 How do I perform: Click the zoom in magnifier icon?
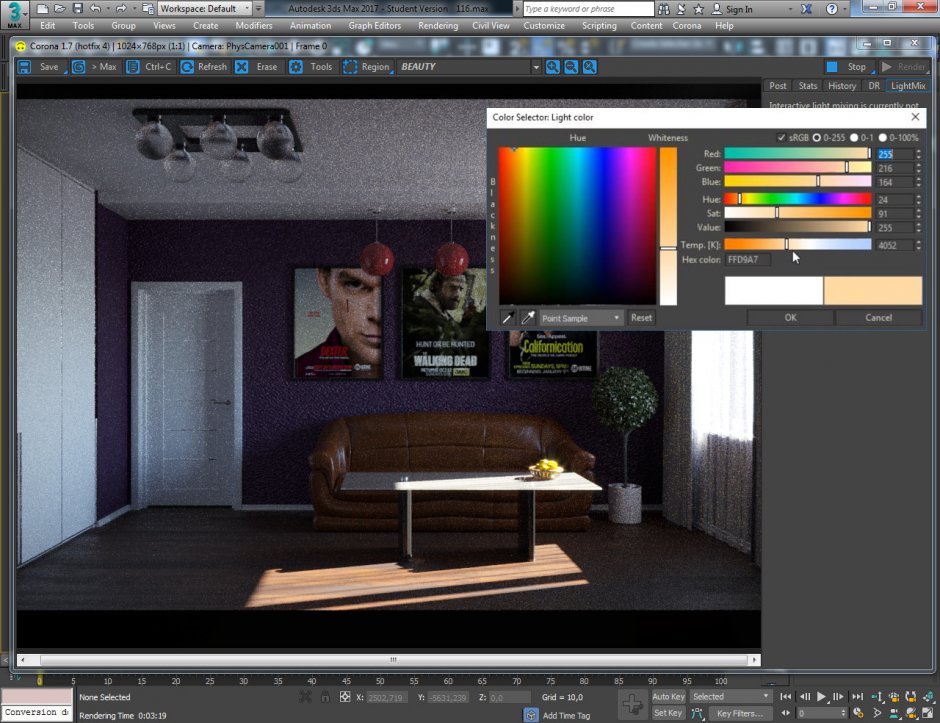point(553,67)
